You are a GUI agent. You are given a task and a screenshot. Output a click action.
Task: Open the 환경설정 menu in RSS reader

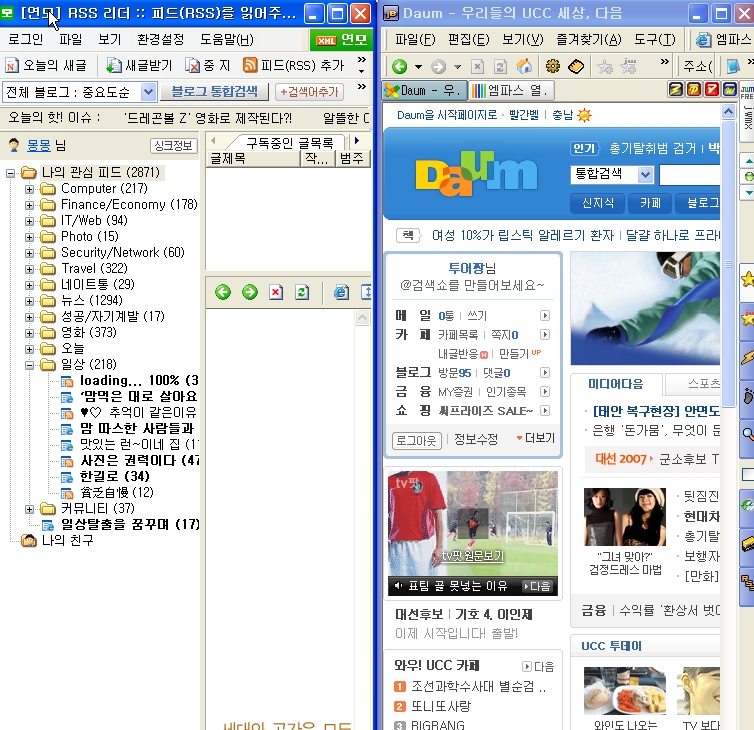click(x=161, y=39)
